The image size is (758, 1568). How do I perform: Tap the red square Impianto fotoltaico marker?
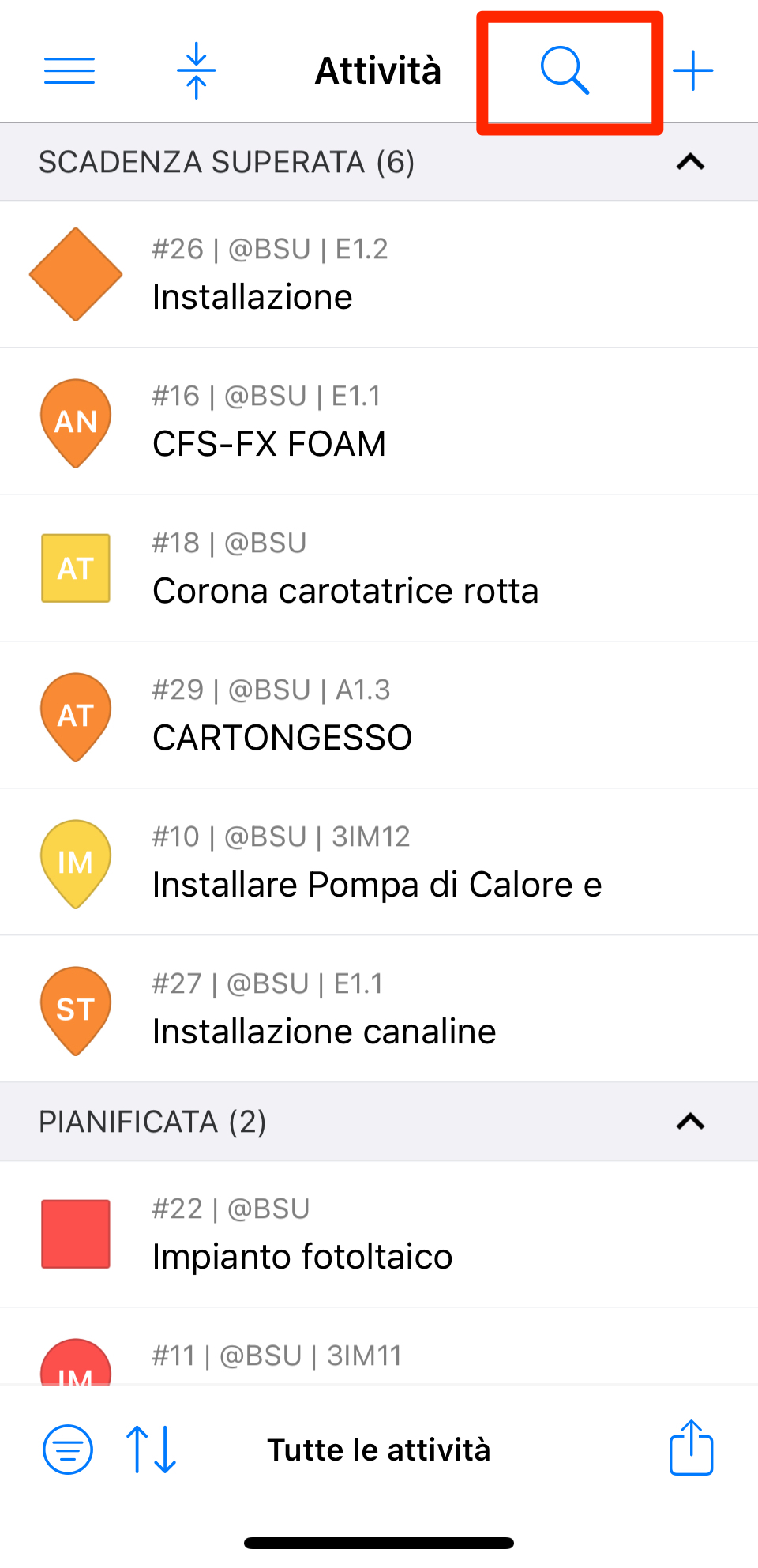[x=76, y=1234]
